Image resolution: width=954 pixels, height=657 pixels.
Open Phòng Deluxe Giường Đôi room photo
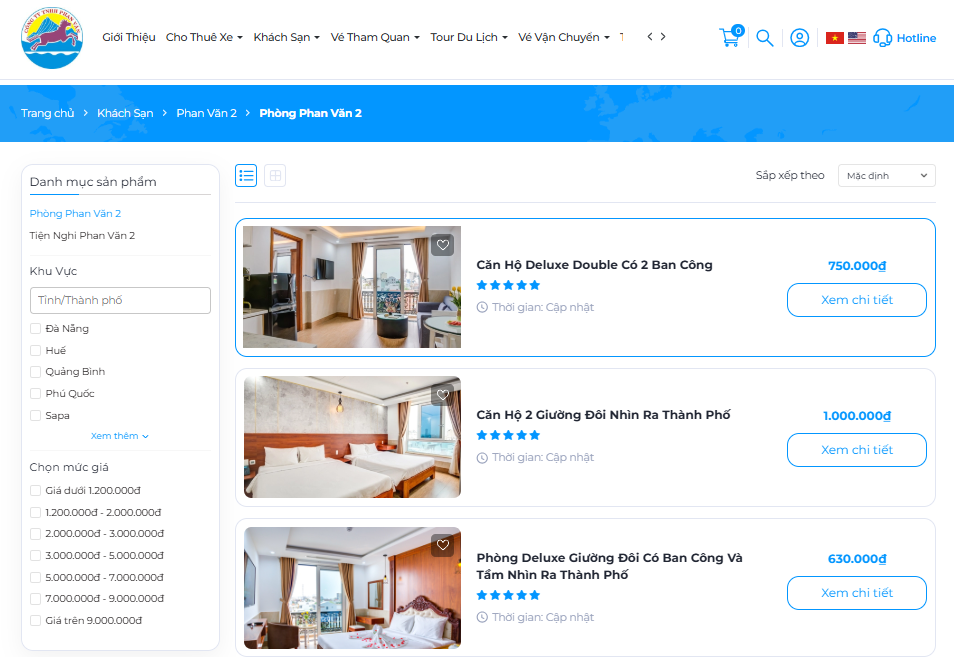(352, 588)
